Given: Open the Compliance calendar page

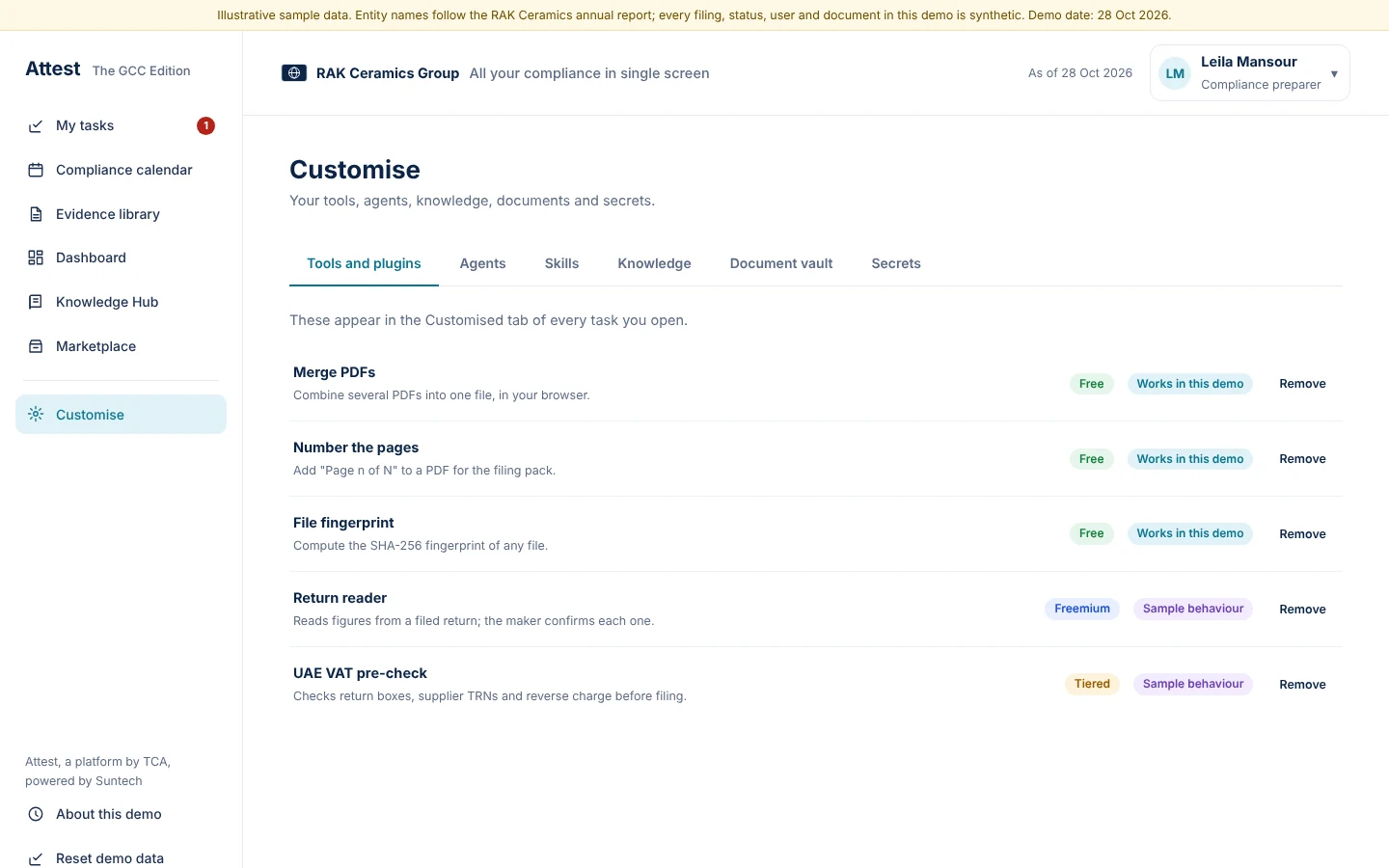Looking at the screenshot, I should pyautogui.click(x=121, y=171).
